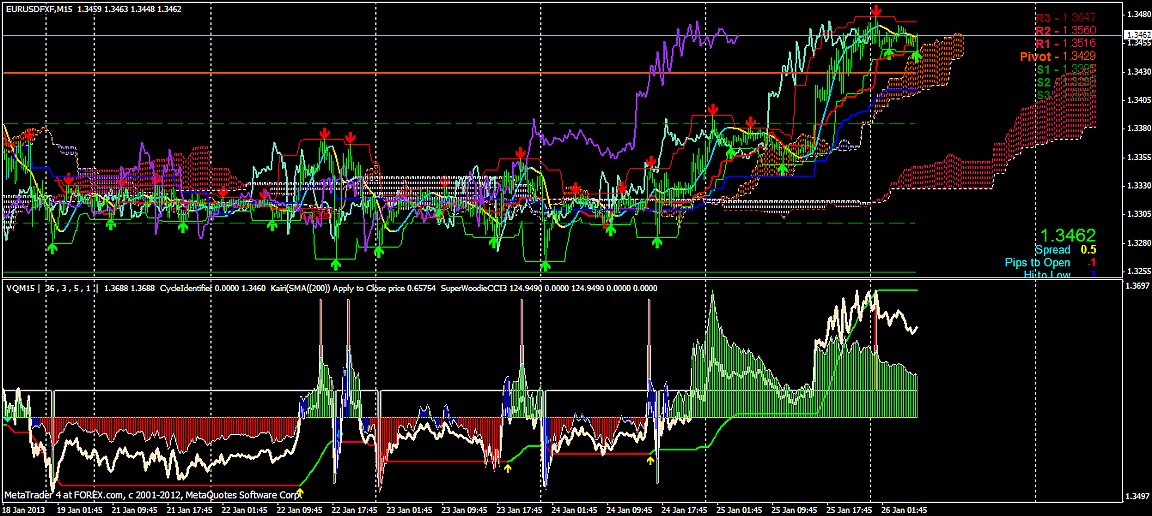Click the yellow arrow beside the MetaQuotes copyright text

[x=301, y=492]
